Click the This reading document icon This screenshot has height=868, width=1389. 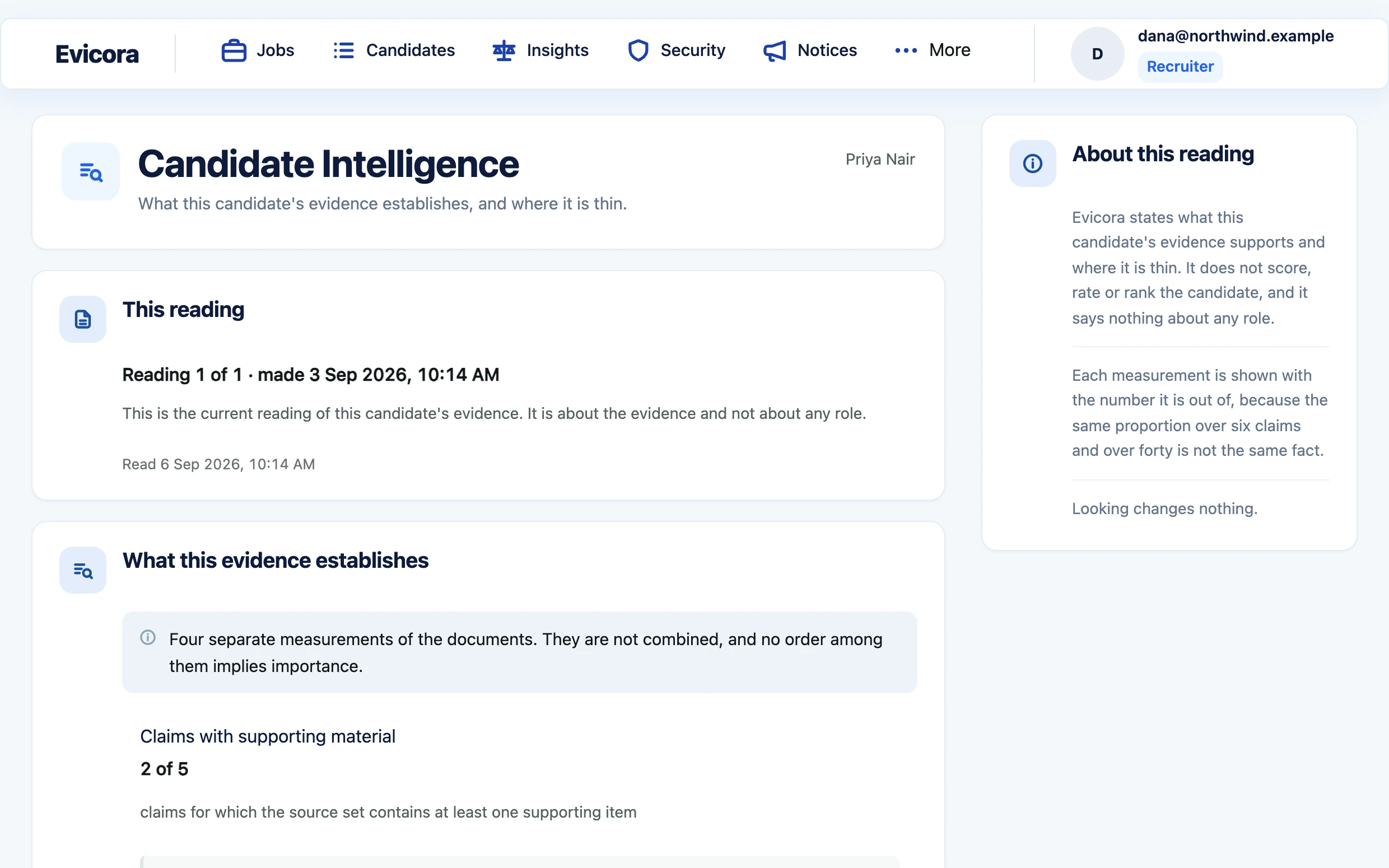tap(83, 319)
